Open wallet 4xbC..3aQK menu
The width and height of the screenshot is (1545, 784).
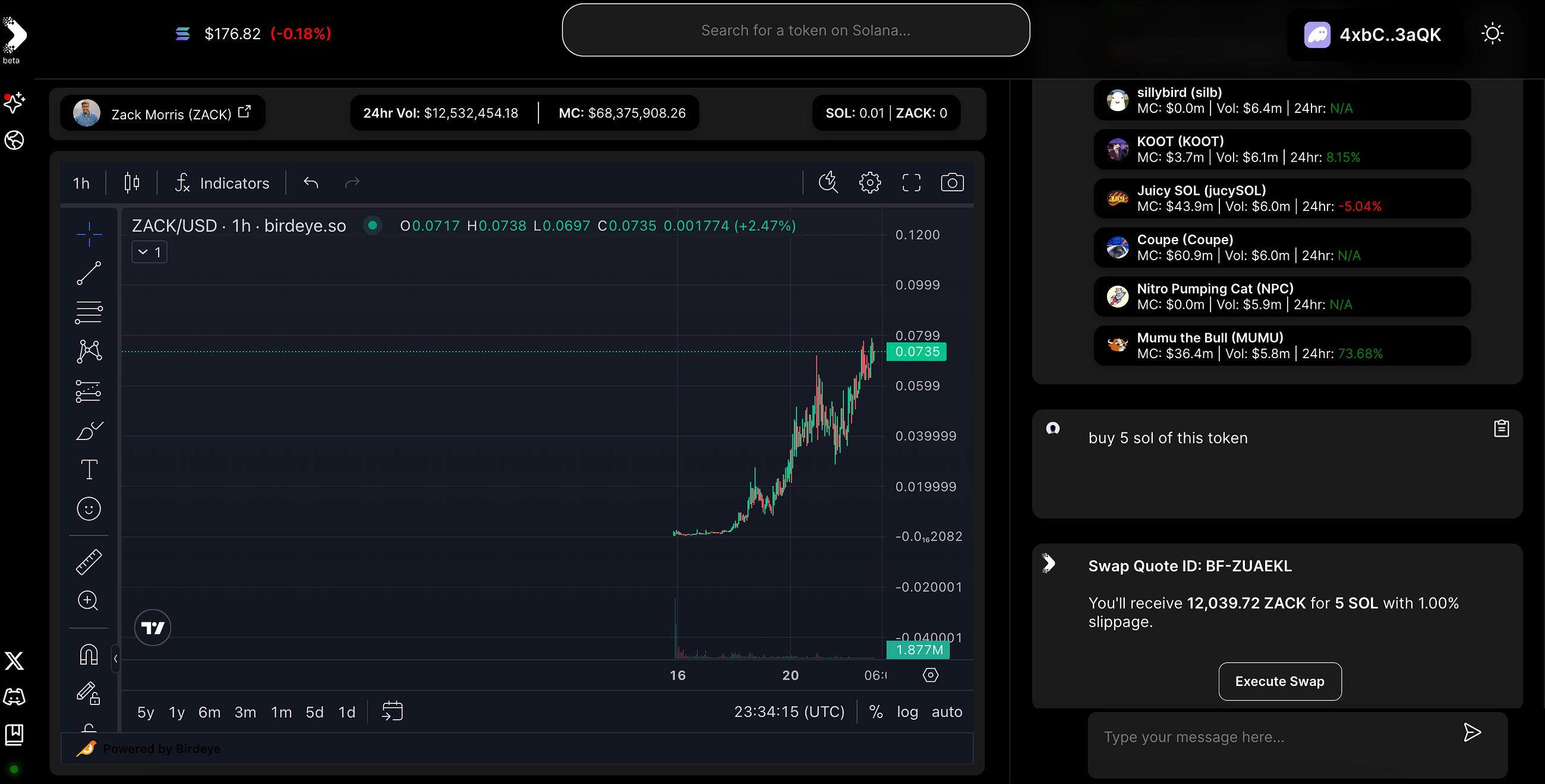(x=1373, y=35)
